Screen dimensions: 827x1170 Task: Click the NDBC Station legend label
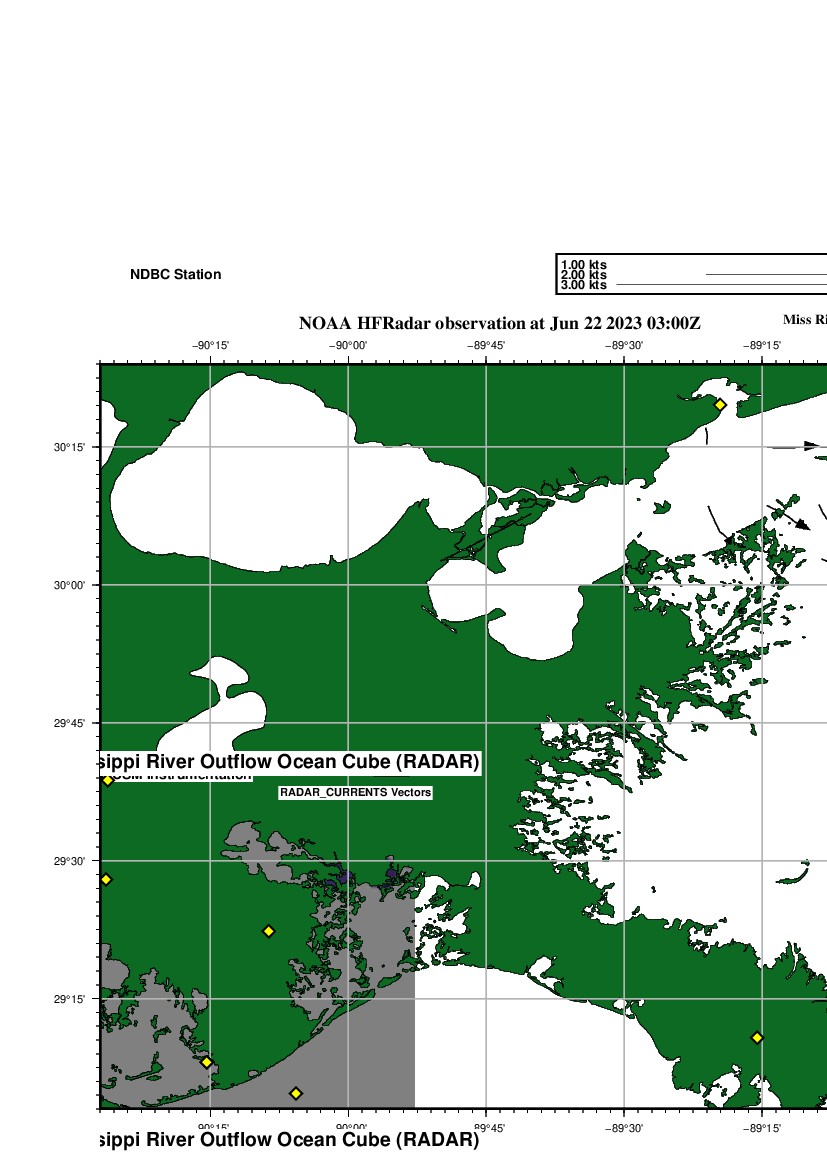[176, 275]
